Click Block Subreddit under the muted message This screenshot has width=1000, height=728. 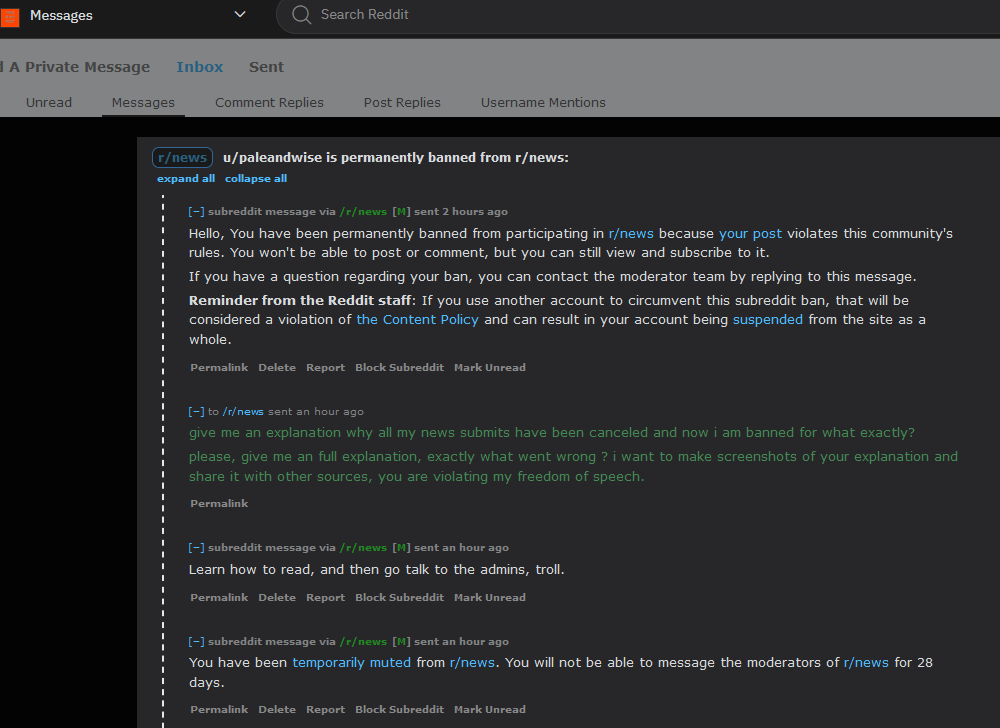point(399,710)
